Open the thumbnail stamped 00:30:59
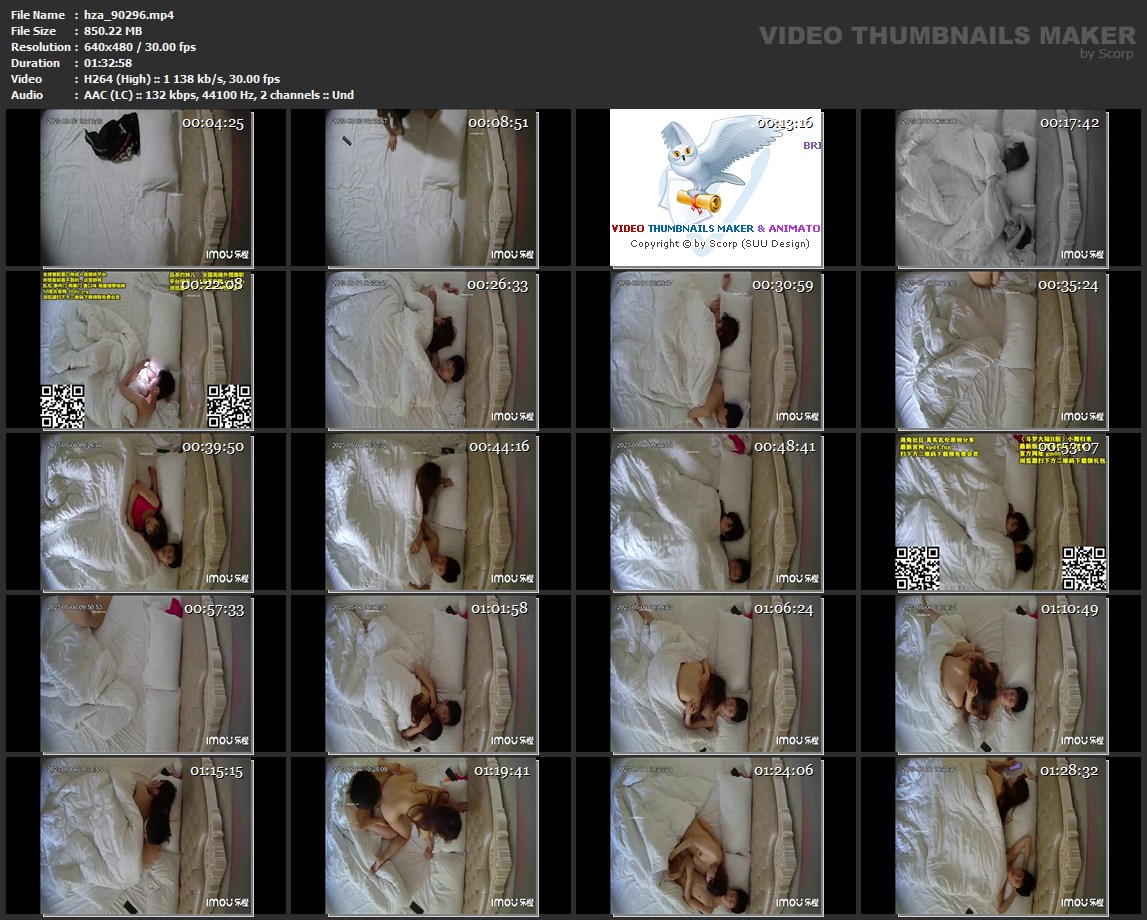This screenshot has height=920, width=1147. click(715, 350)
